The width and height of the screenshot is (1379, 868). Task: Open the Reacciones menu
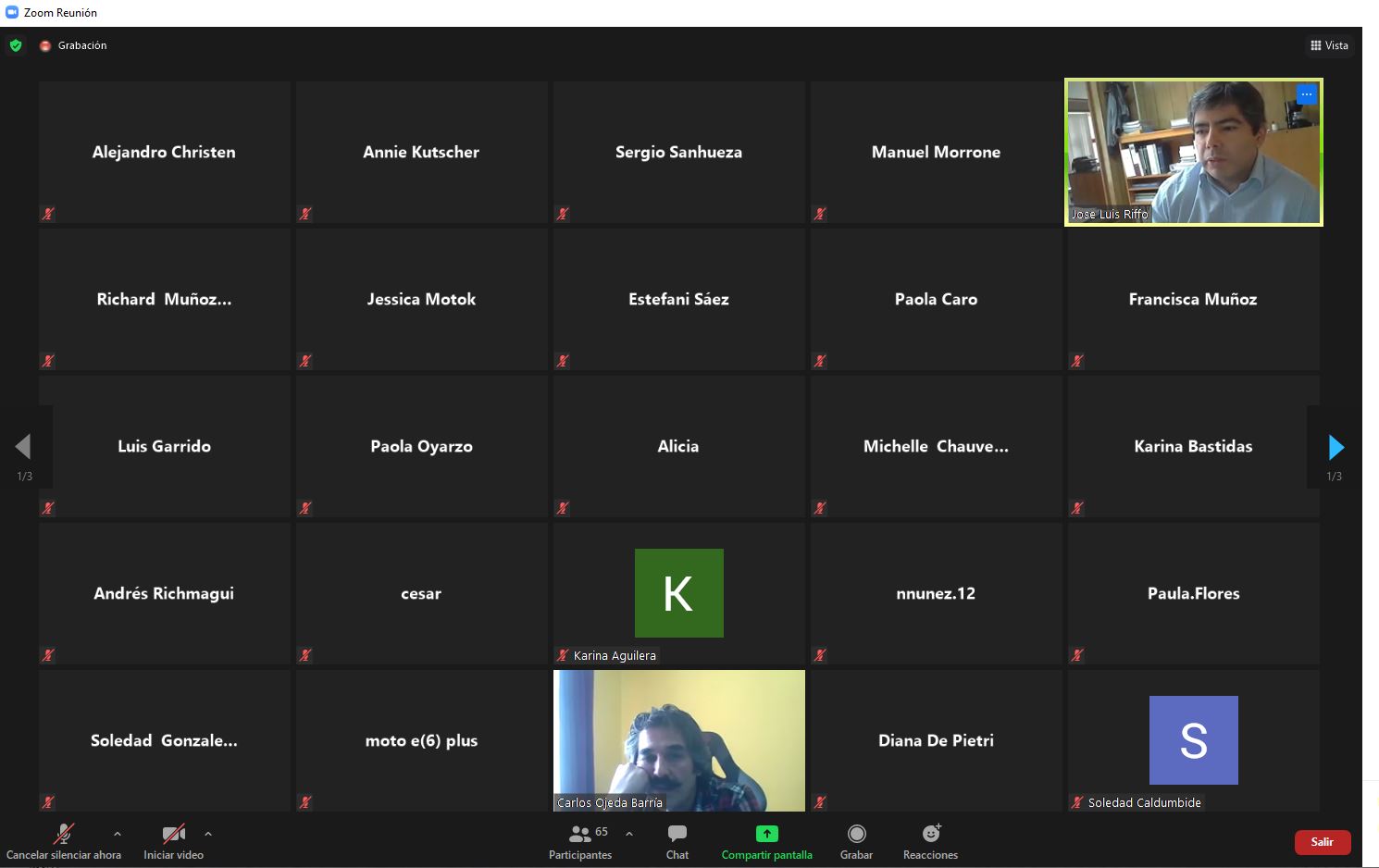click(930, 834)
